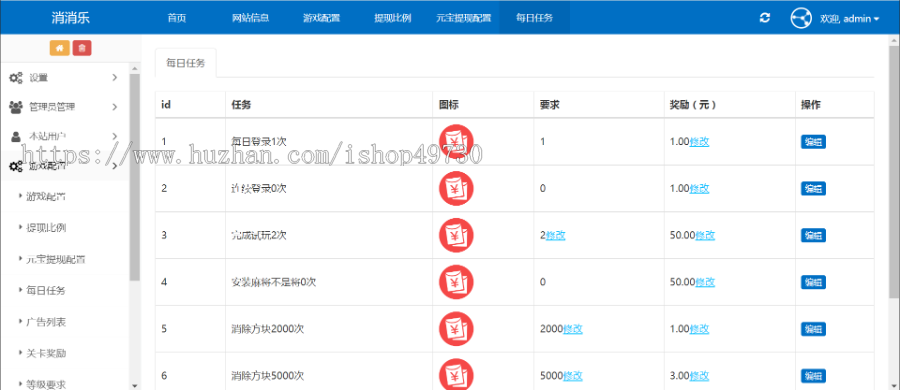Open 网站信息 in the top navigation
The width and height of the screenshot is (900, 390).
click(x=251, y=18)
